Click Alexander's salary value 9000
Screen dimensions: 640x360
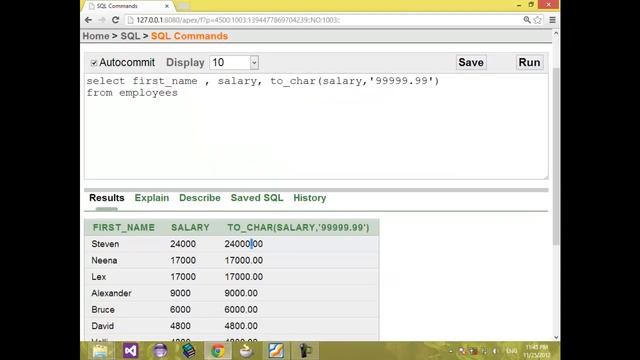click(x=180, y=293)
